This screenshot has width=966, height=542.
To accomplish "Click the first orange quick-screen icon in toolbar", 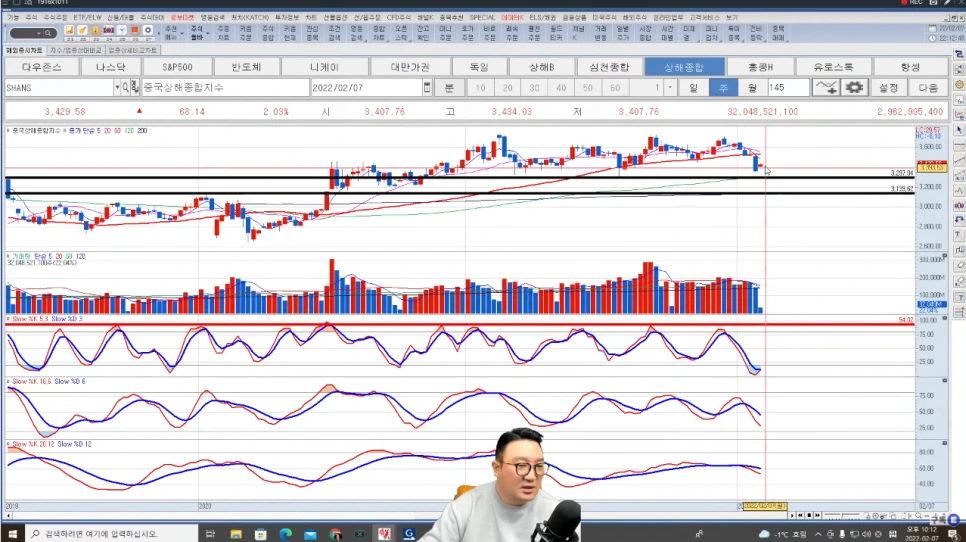I will (x=69, y=30).
